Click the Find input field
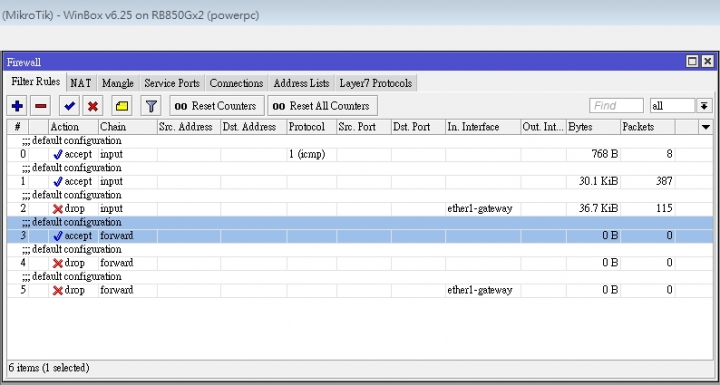Viewport: 720px width, 385px height. (616, 106)
